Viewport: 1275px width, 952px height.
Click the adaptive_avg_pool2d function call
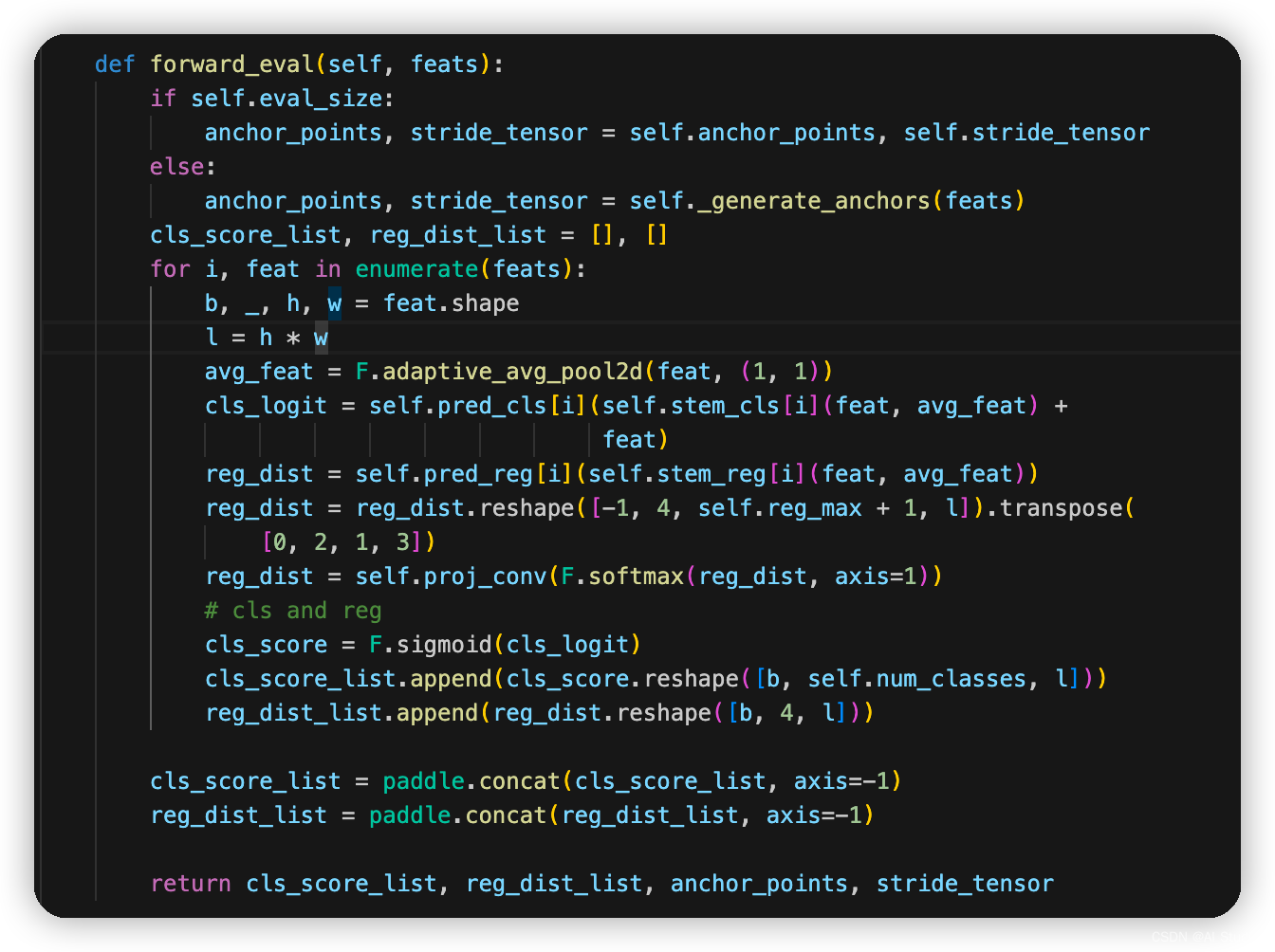pos(513,372)
